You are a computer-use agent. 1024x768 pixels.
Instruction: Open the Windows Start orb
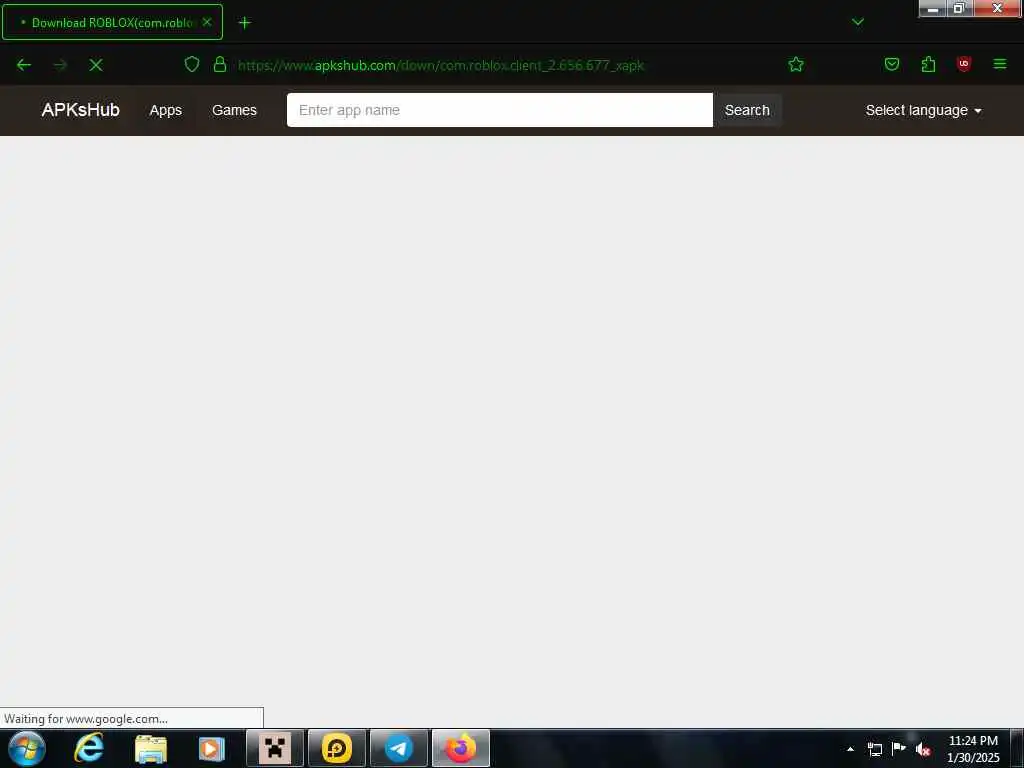click(27, 748)
